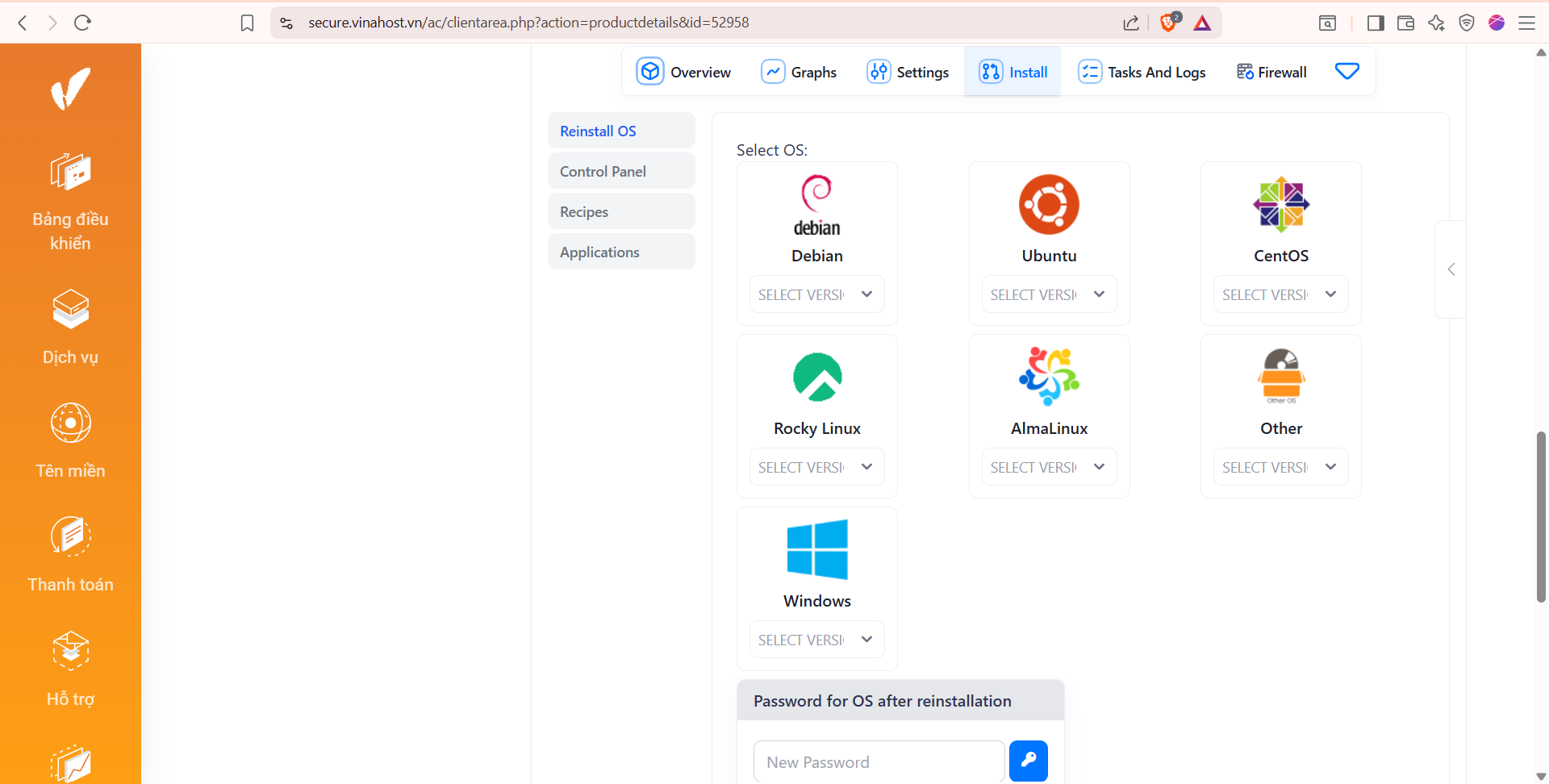Expand more tabs chevron after Firewall

coord(1347,71)
